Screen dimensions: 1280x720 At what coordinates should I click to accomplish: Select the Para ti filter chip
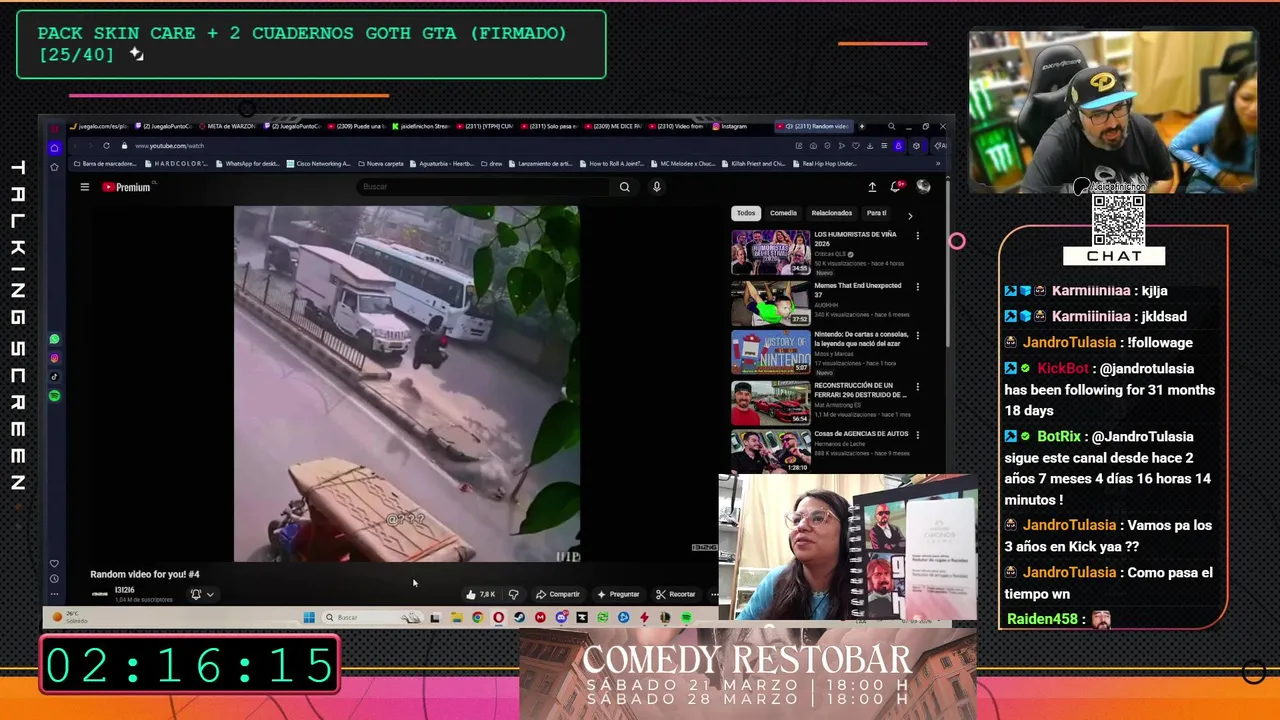pos(876,213)
